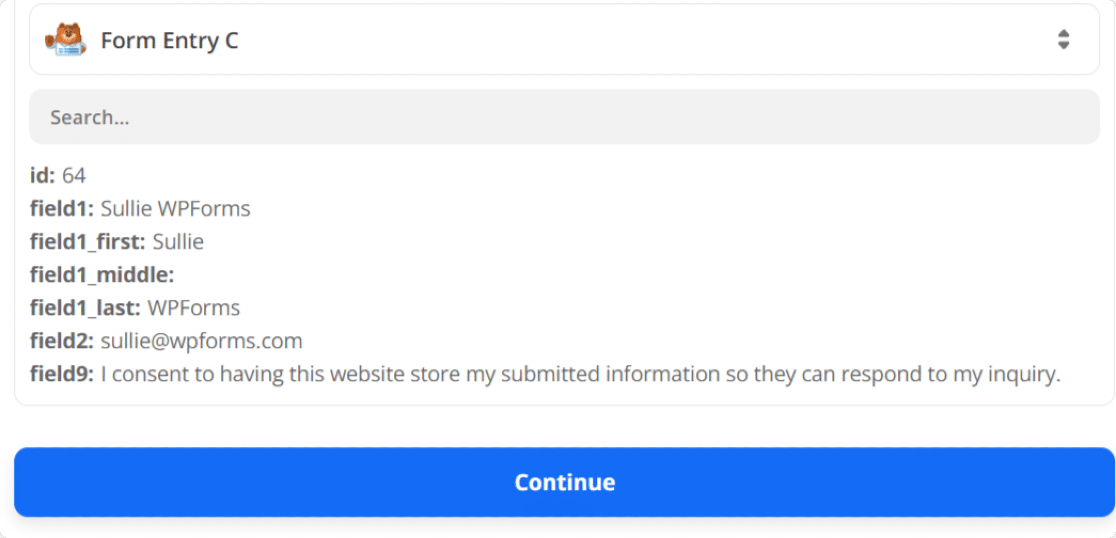
Task: Select the field9 label
Action: [x=62, y=374]
